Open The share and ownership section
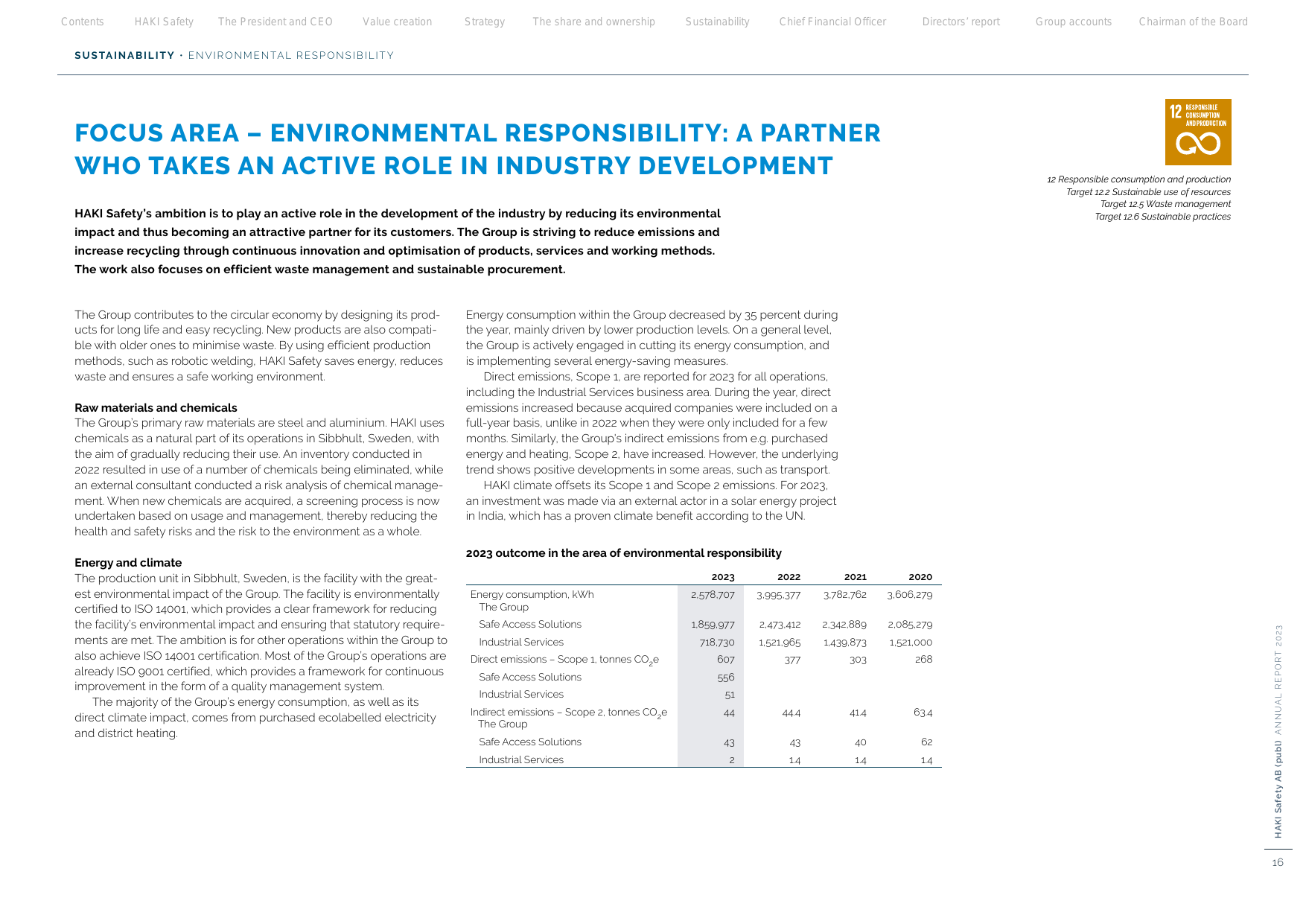 [x=594, y=22]
